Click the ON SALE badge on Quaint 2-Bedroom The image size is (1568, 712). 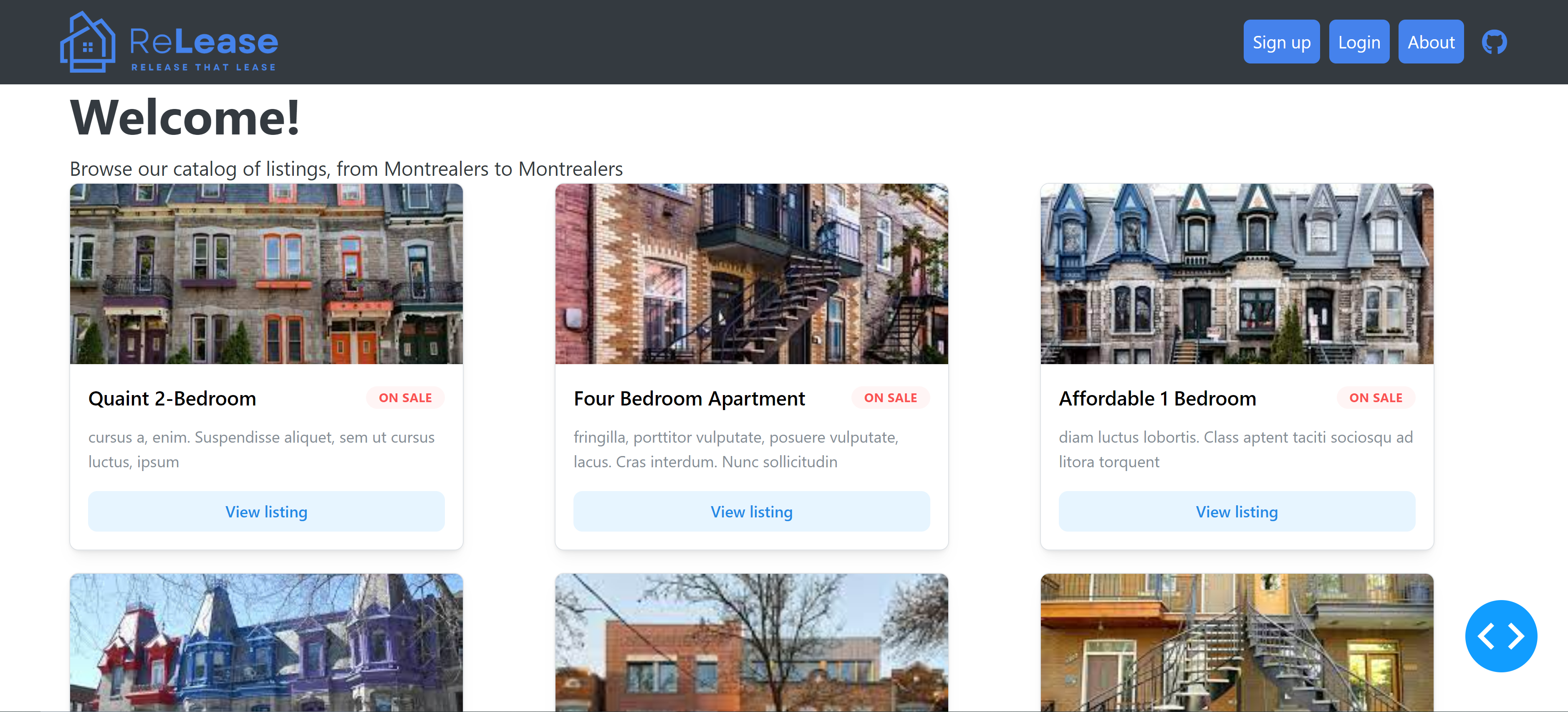405,398
